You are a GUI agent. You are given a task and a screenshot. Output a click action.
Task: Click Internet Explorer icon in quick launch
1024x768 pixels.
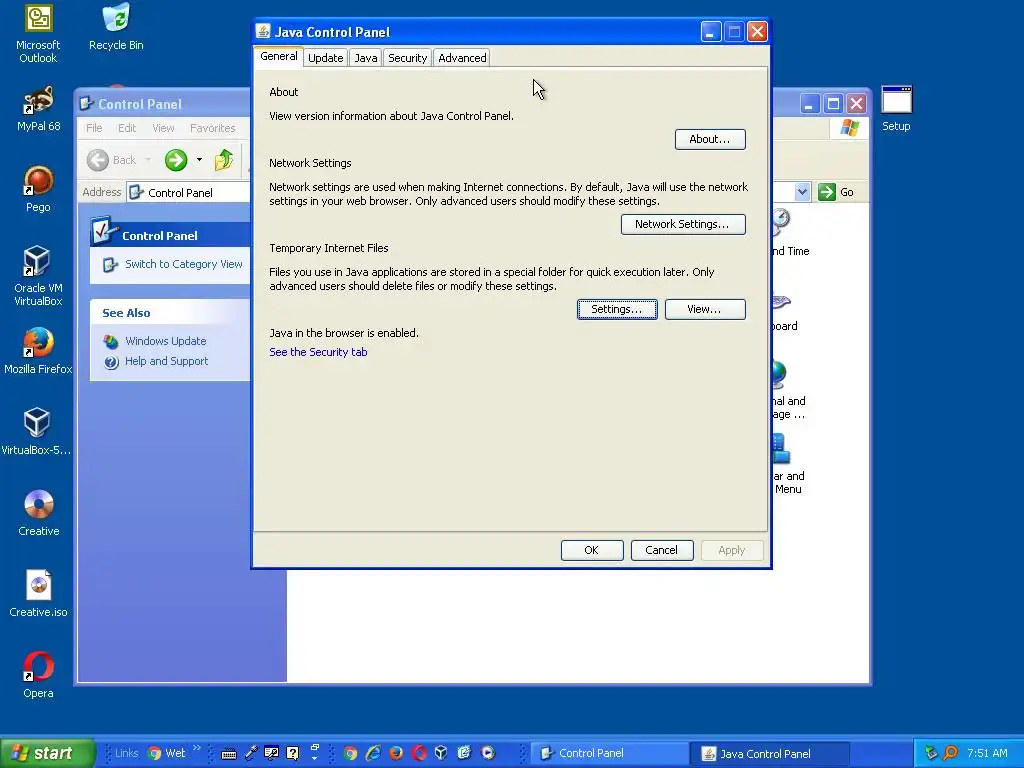[373, 753]
